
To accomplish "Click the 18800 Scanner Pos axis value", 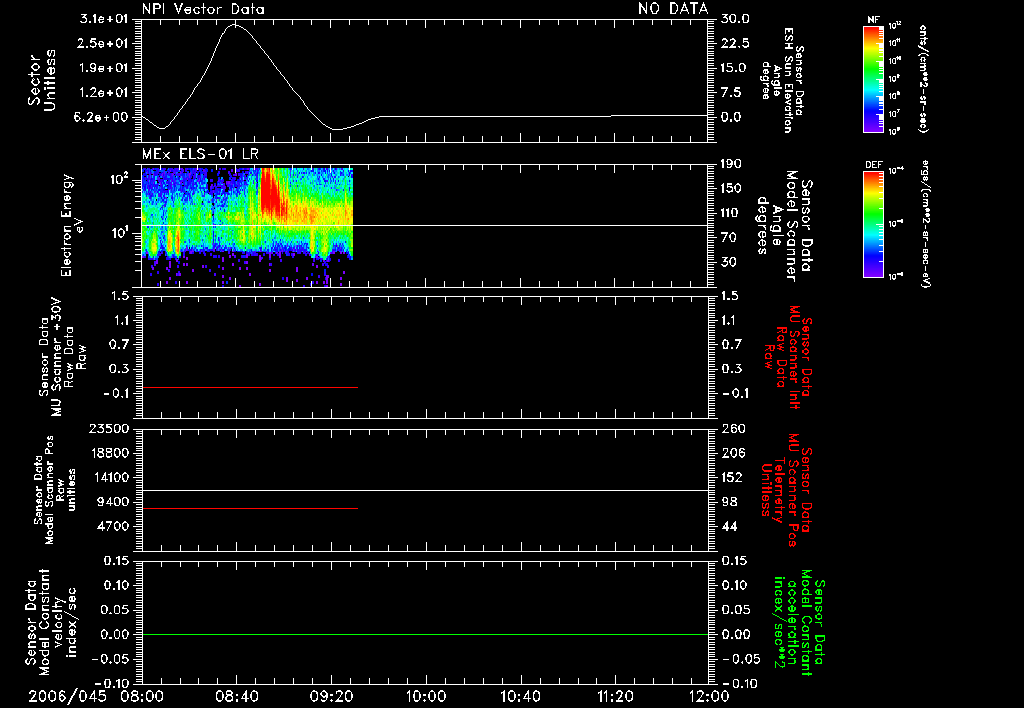I will click(x=108, y=453).
